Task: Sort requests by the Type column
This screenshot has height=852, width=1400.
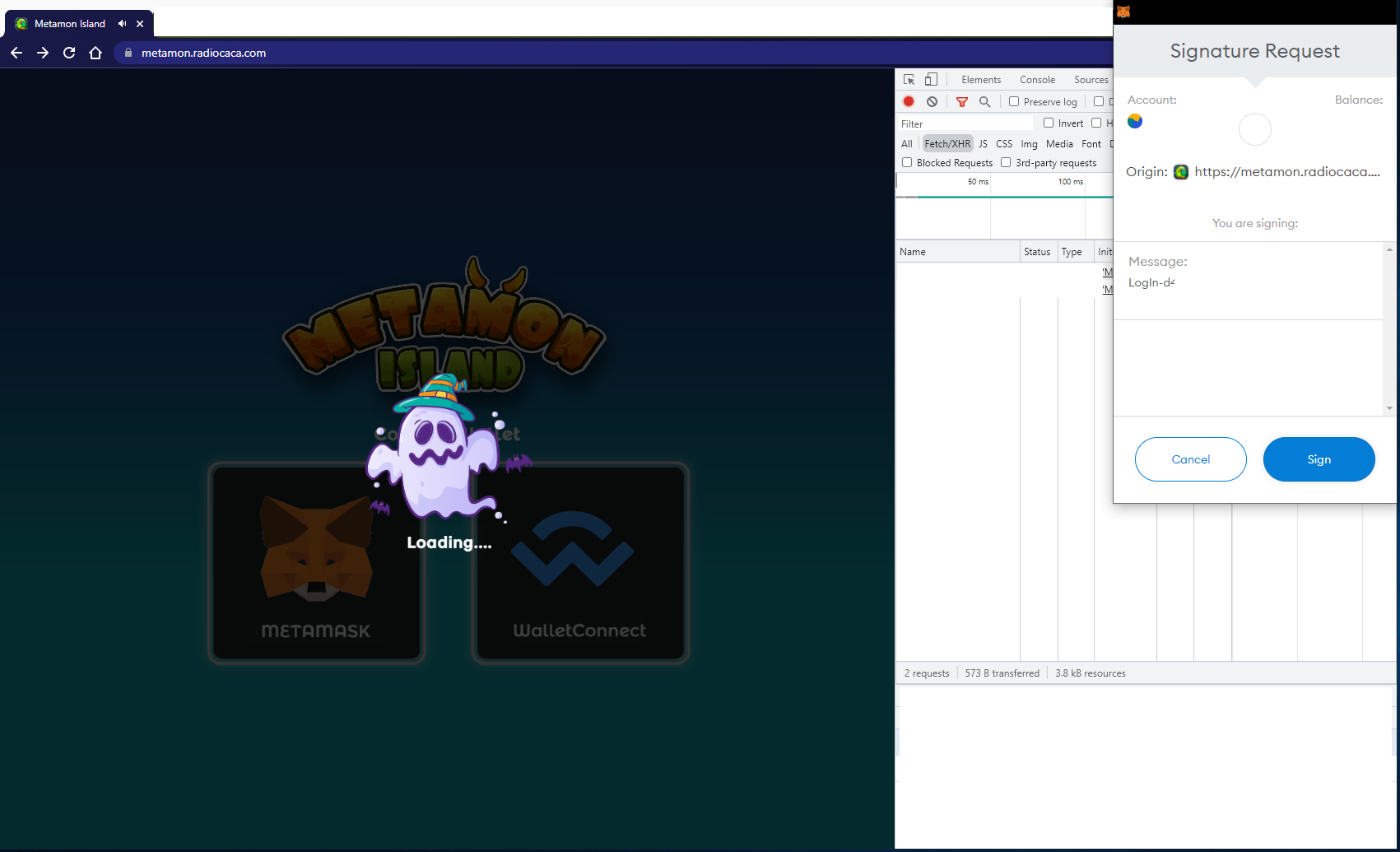Action: pyautogui.click(x=1075, y=252)
